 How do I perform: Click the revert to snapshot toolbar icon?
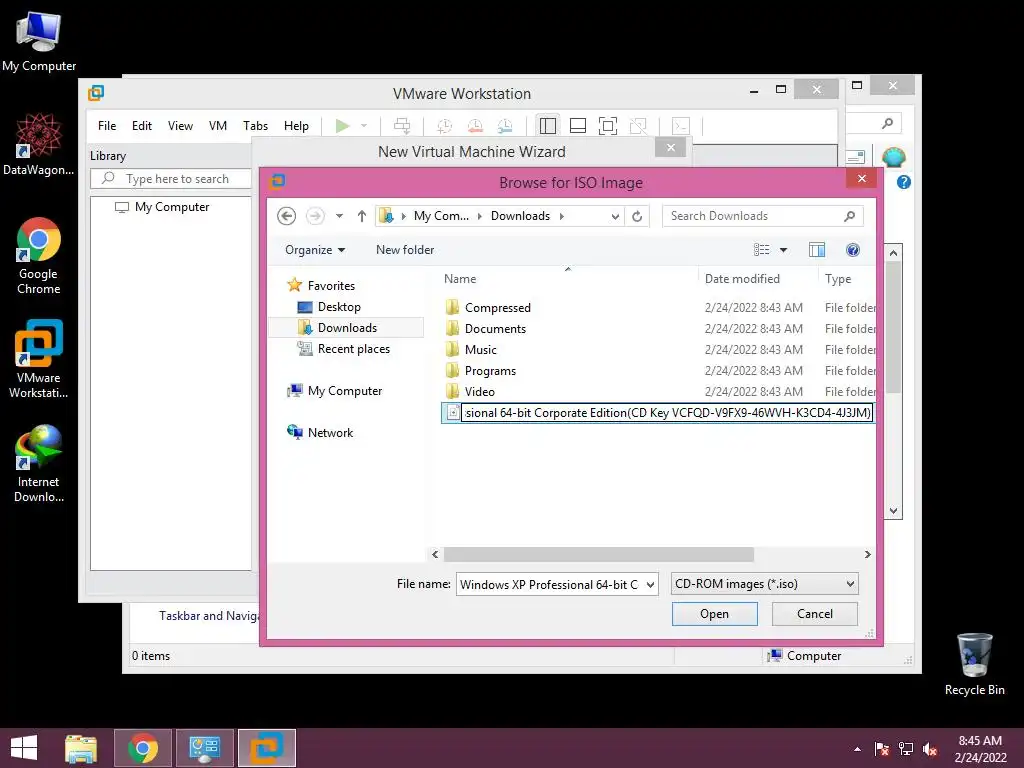point(475,125)
